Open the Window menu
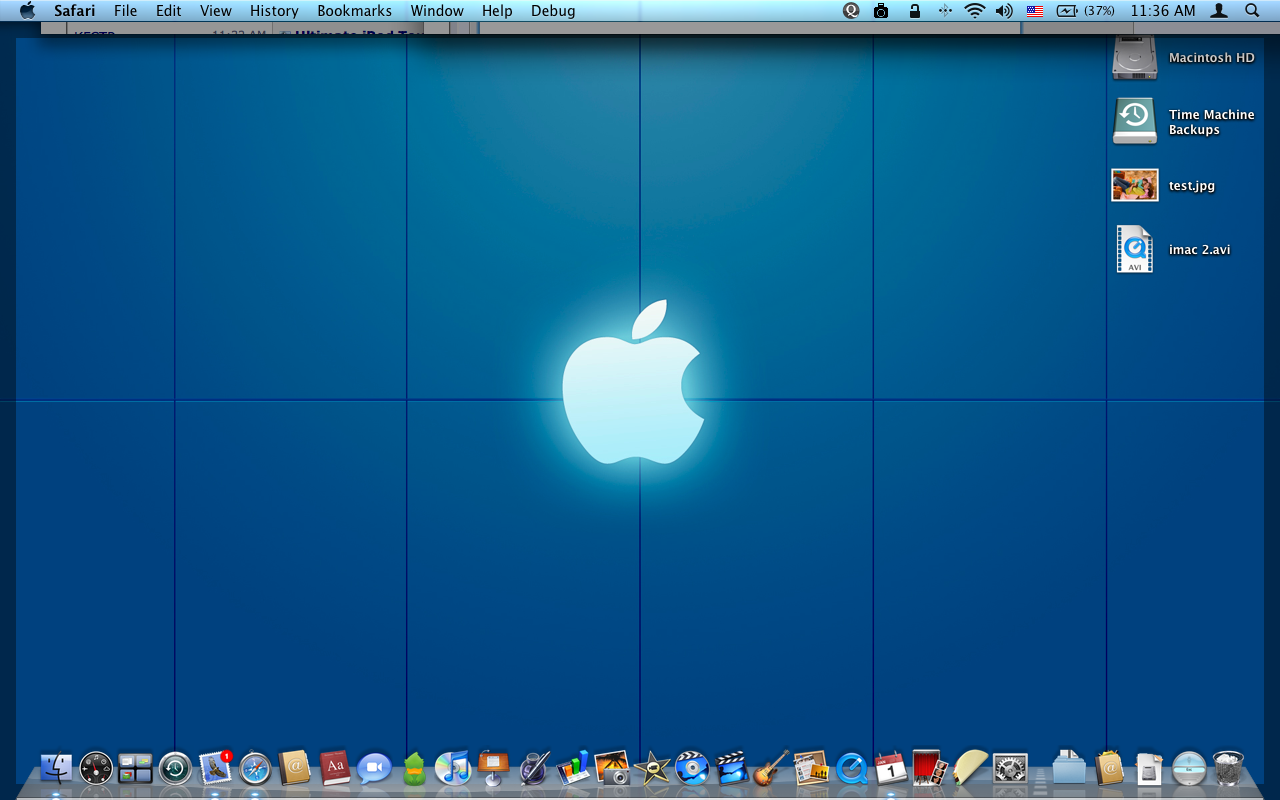The width and height of the screenshot is (1280, 800). pos(437,11)
